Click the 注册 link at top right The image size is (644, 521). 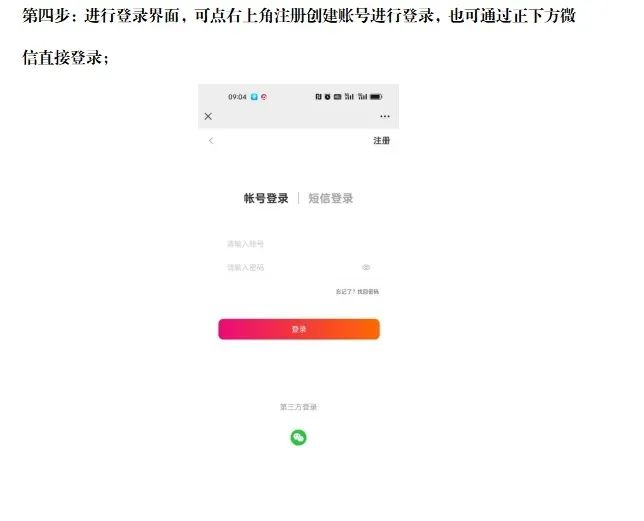[x=382, y=141]
